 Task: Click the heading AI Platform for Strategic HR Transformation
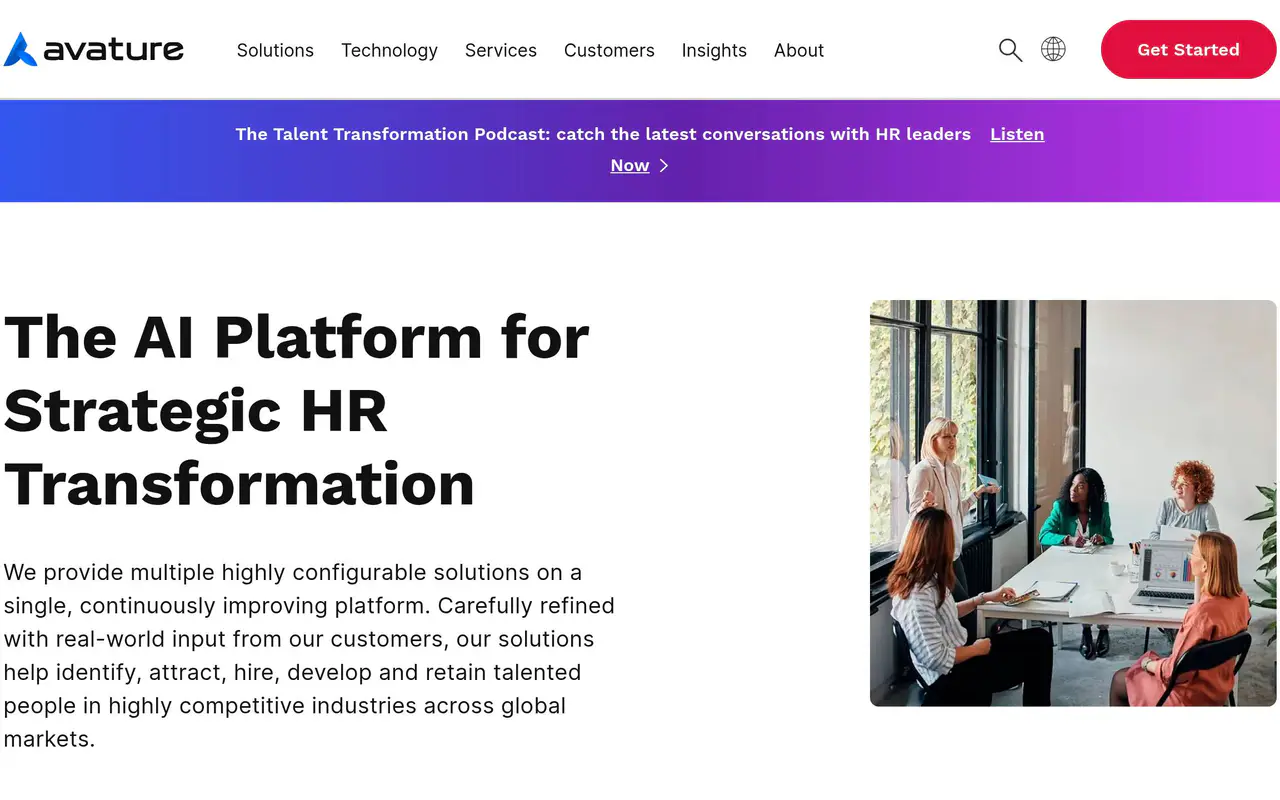pyautogui.click(x=297, y=410)
